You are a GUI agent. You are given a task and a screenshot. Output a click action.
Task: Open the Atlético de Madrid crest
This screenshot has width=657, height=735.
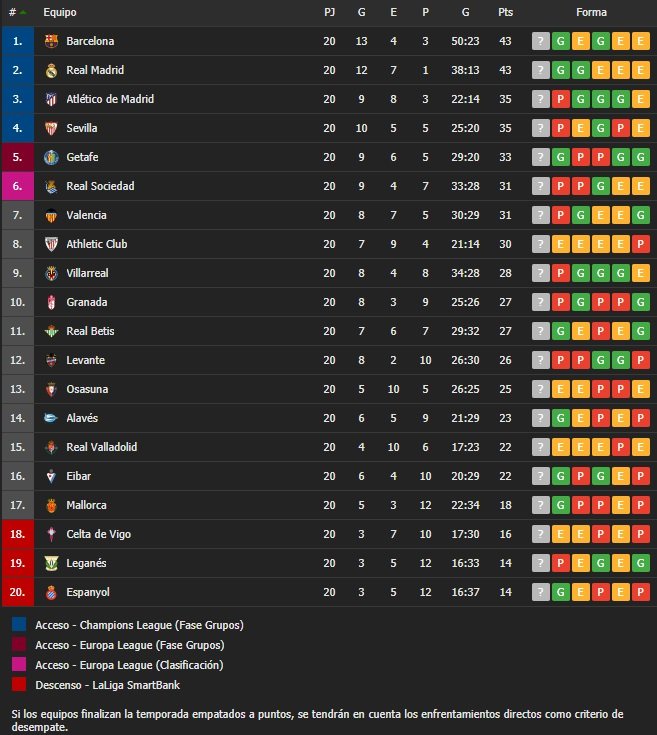(51, 99)
